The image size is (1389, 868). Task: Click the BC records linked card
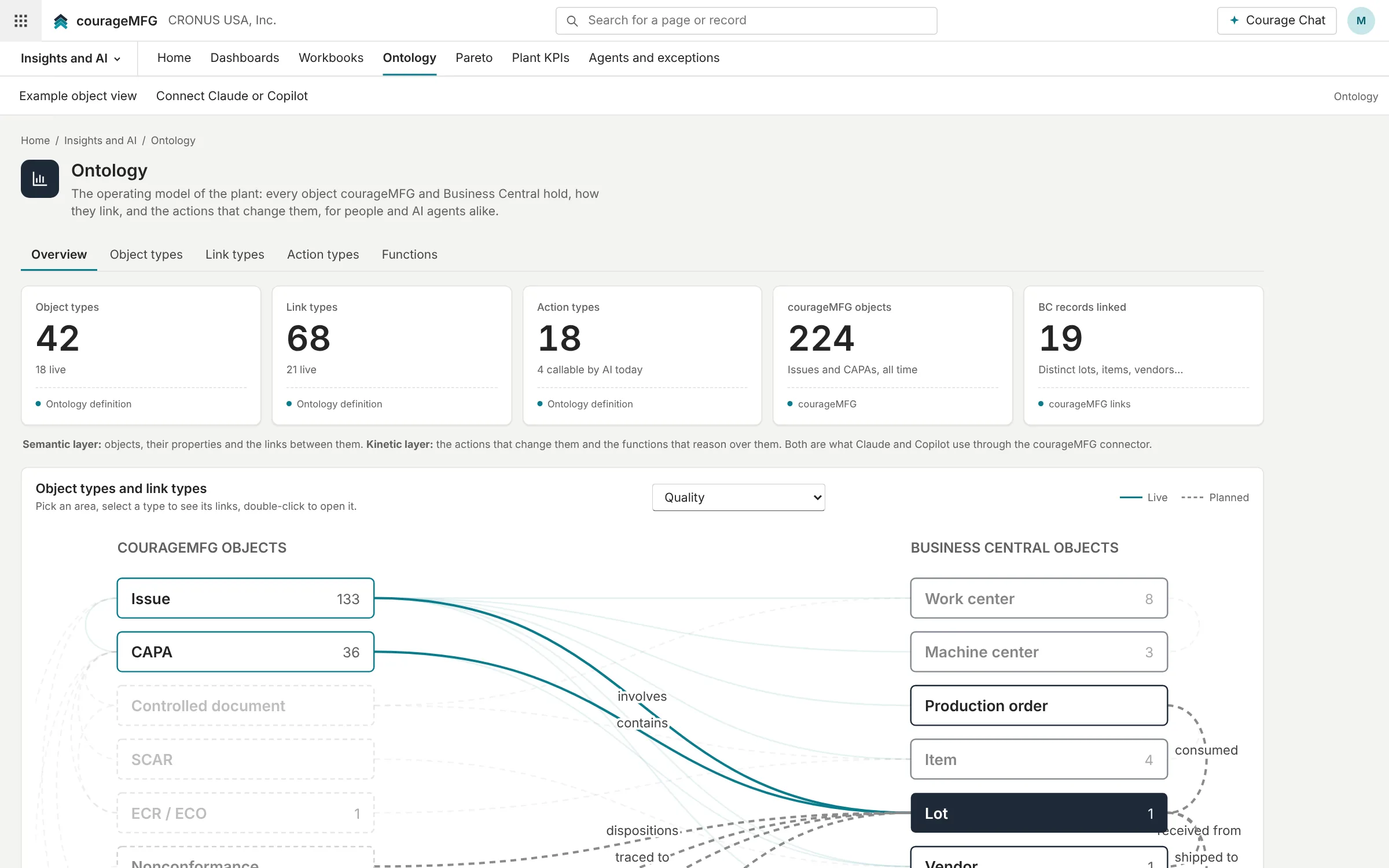[1144, 355]
